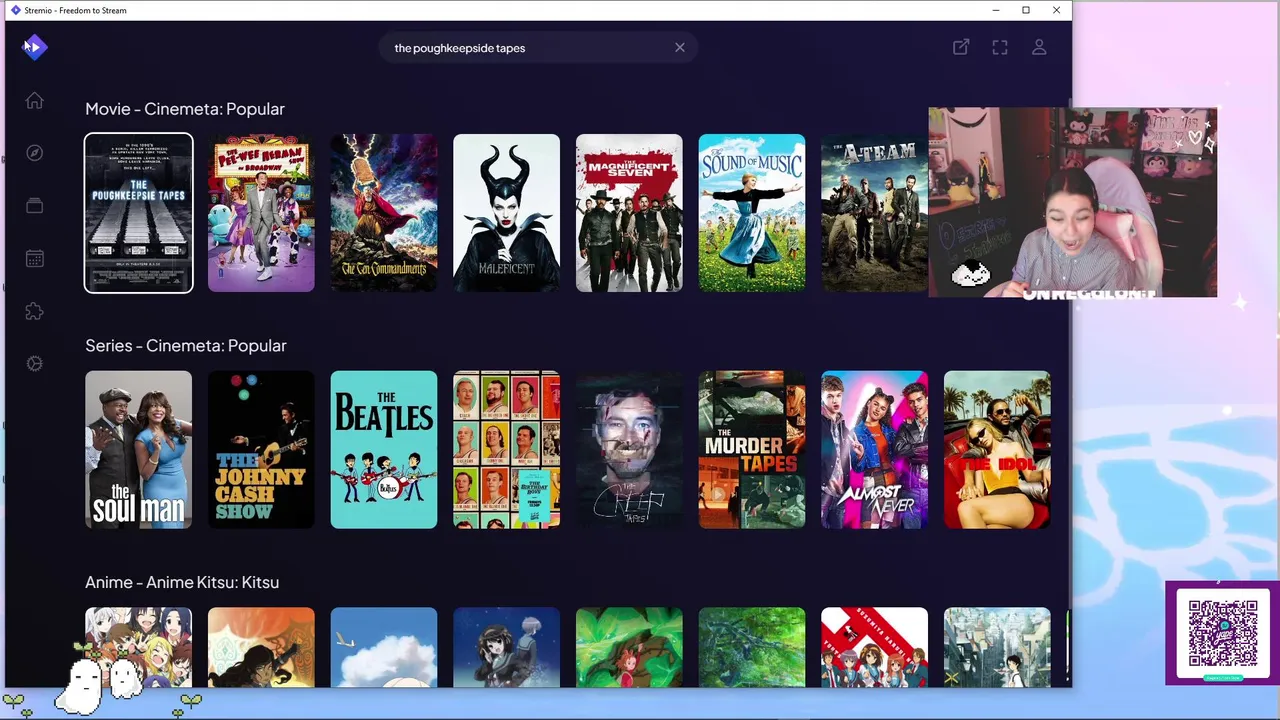Click 'Anime - Anime Kitsu: Kitsu' heading
Image resolution: width=1280 pixels, height=720 pixels.
[182, 582]
